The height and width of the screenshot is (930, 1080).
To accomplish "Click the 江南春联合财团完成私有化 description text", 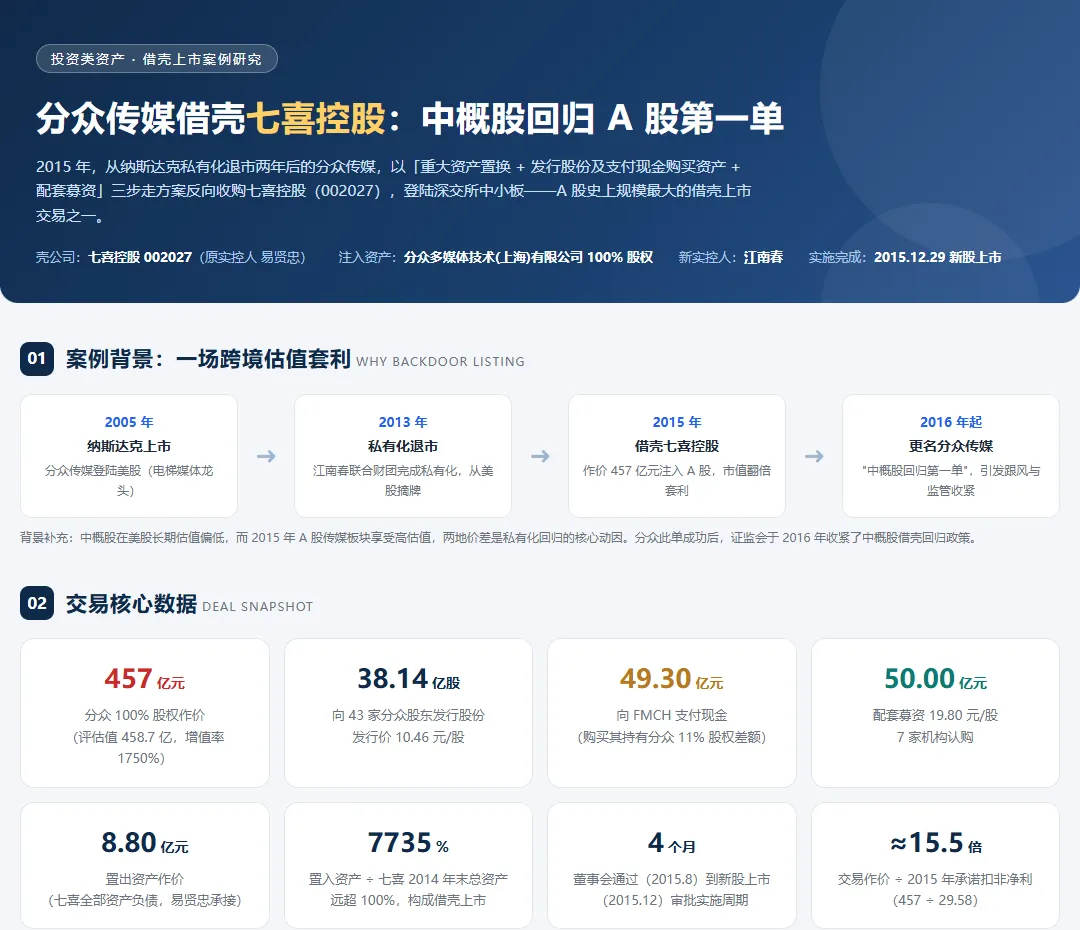I will click(403, 480).
